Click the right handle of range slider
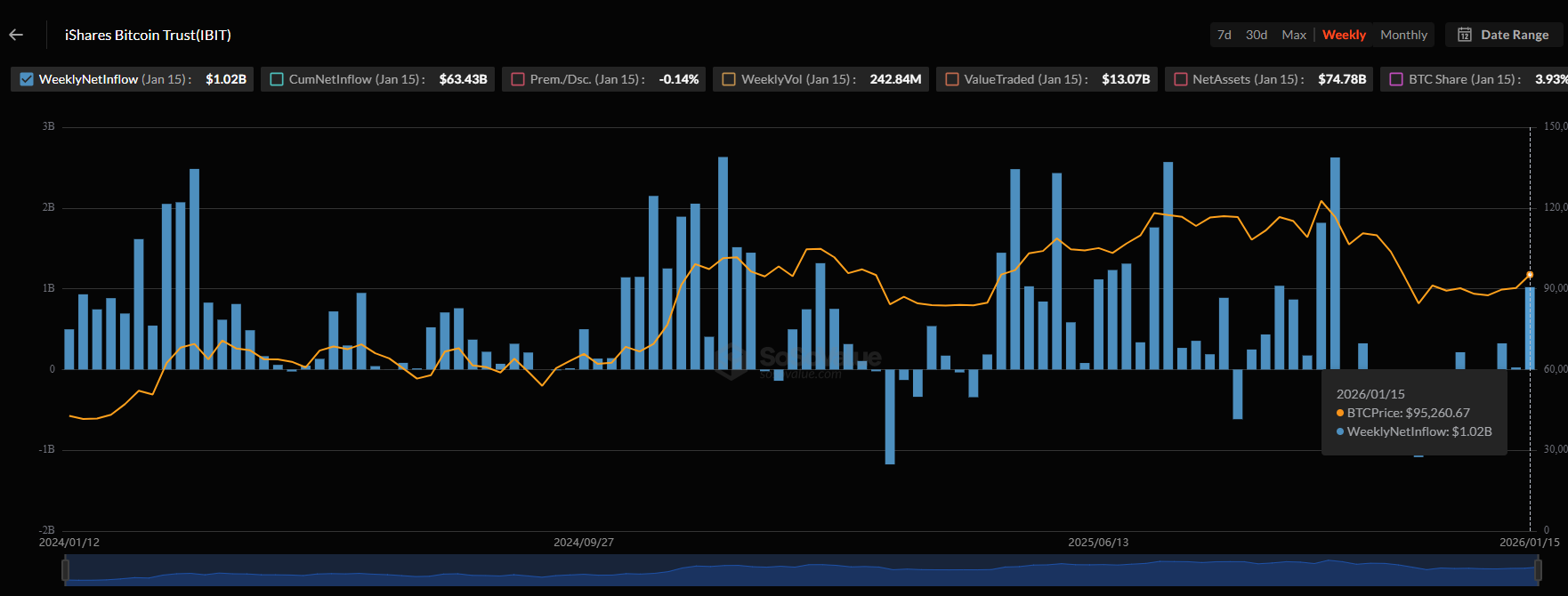The image size is (1568, 596). pos(1538,570)
